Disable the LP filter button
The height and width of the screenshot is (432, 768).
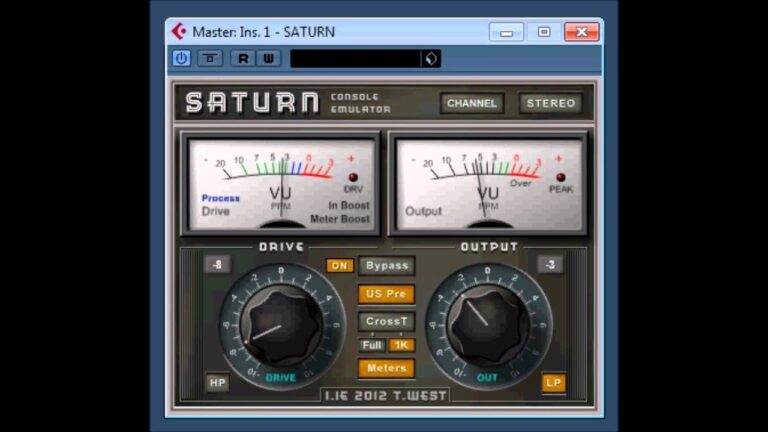tap(553, 383)
